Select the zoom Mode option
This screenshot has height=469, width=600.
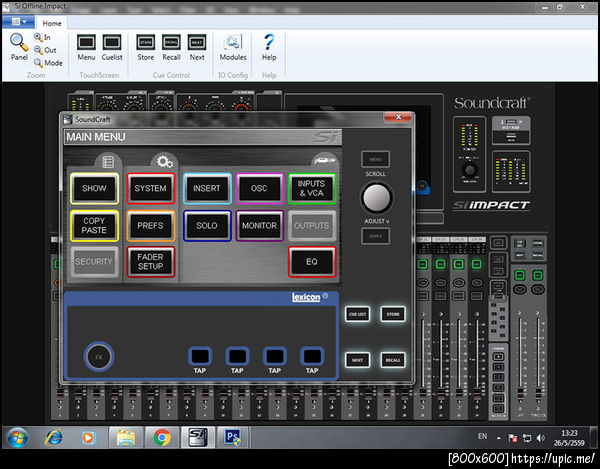[48, 63]
